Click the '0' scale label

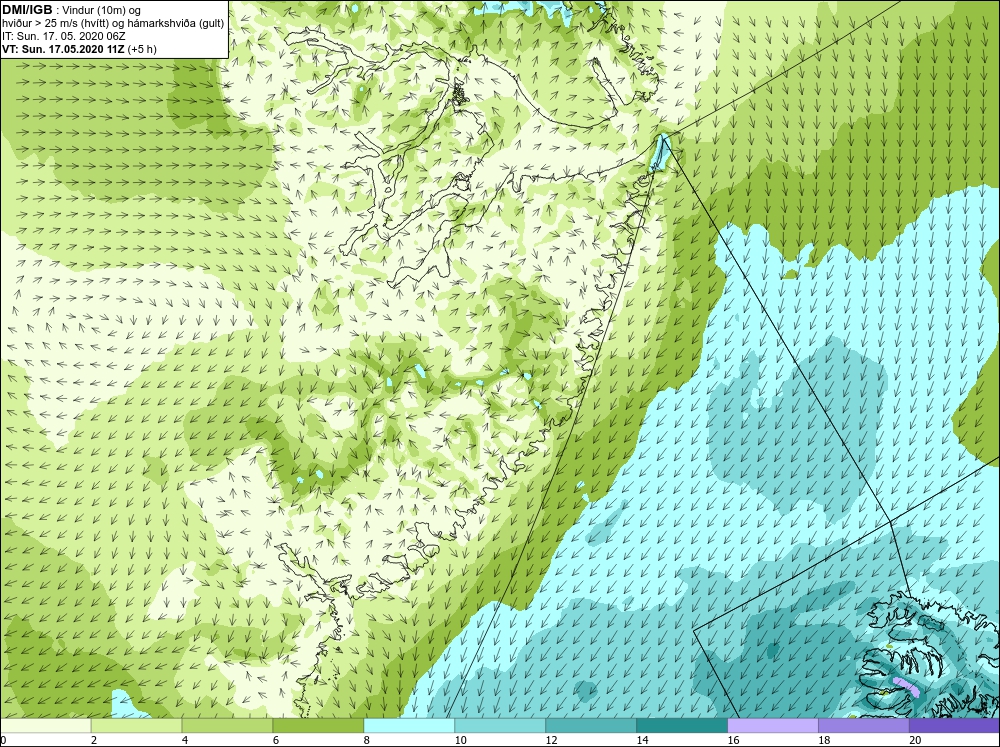tap(3, 740)
